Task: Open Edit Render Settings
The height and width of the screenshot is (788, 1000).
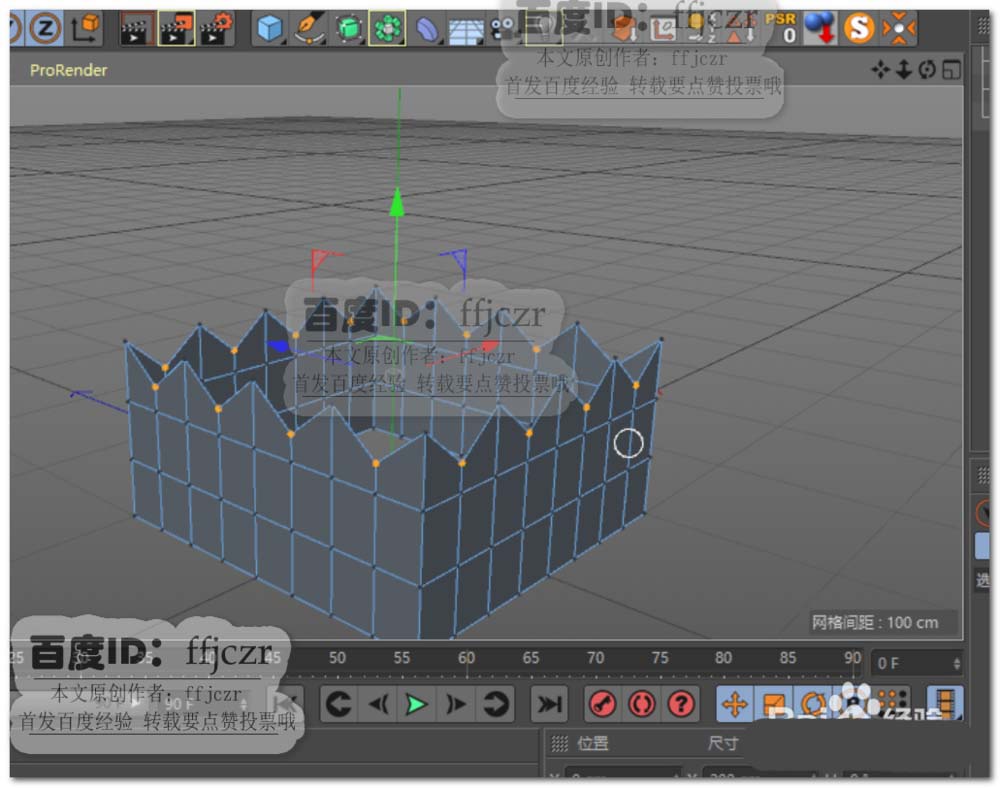Action: 216,28
